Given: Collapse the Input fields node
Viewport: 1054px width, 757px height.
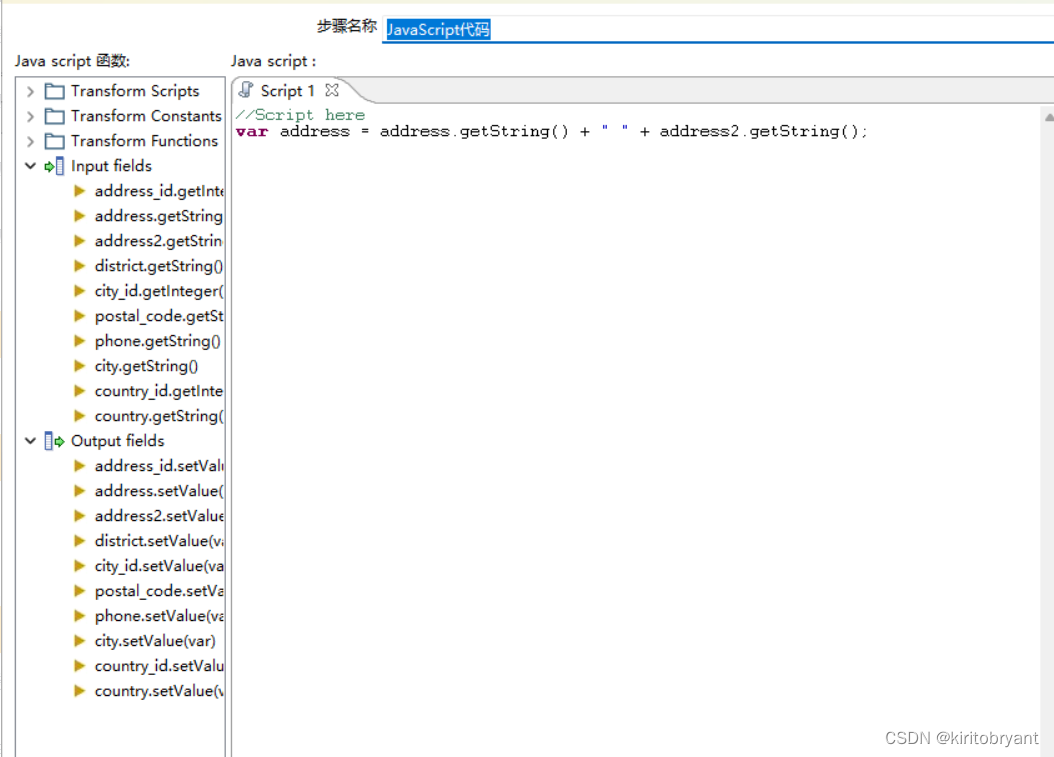Looking at the screenshot, I should pyautogui.click(x=30, y=165).
